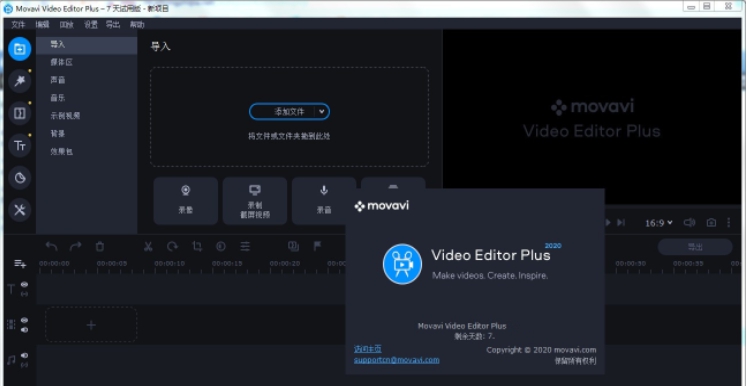Open the Filters magic wand tab
Viewport: 747px width, 386px height.
(20, 81)
